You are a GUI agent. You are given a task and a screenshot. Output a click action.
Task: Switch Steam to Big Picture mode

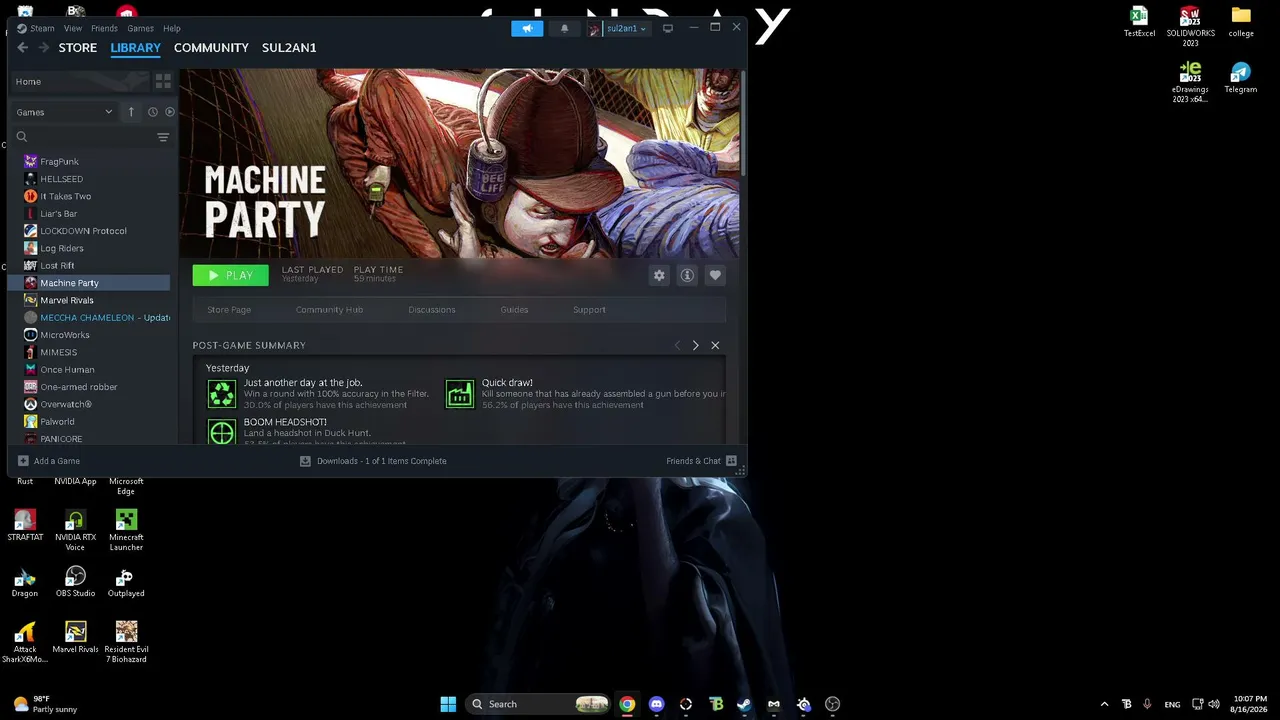668,28
